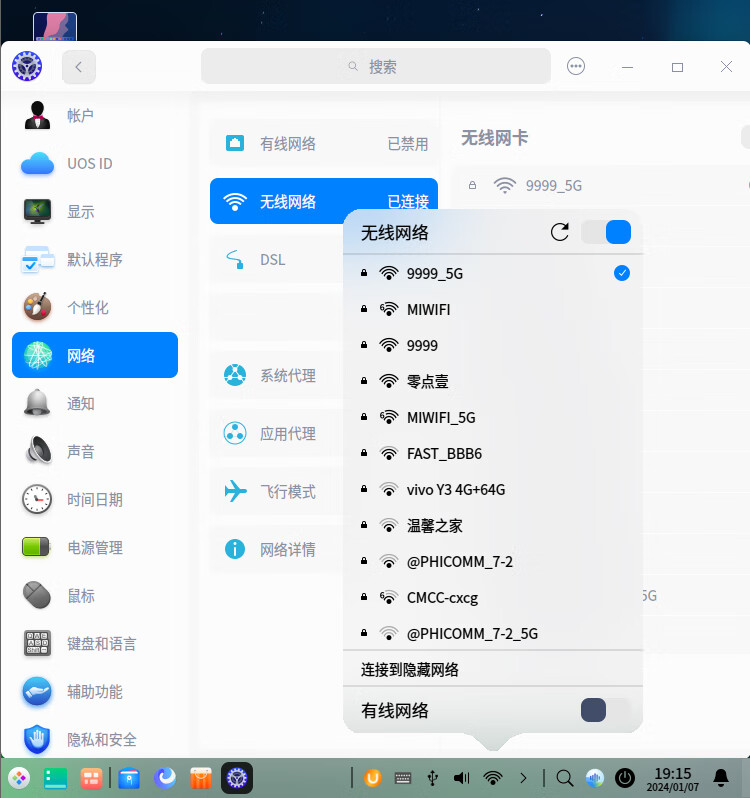Select 9999_5G in popup list
Screen dimensions: 750x798
pyautogui.click(x=493, y=273)
